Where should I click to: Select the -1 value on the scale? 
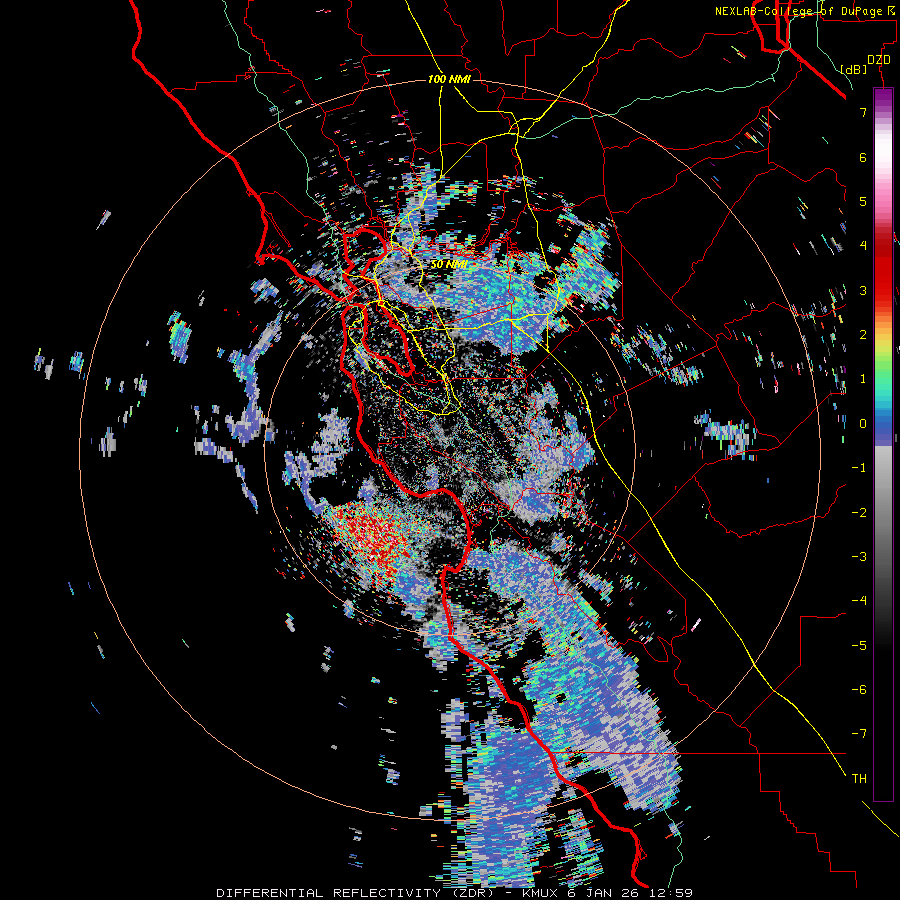click(x=859, y=468)
